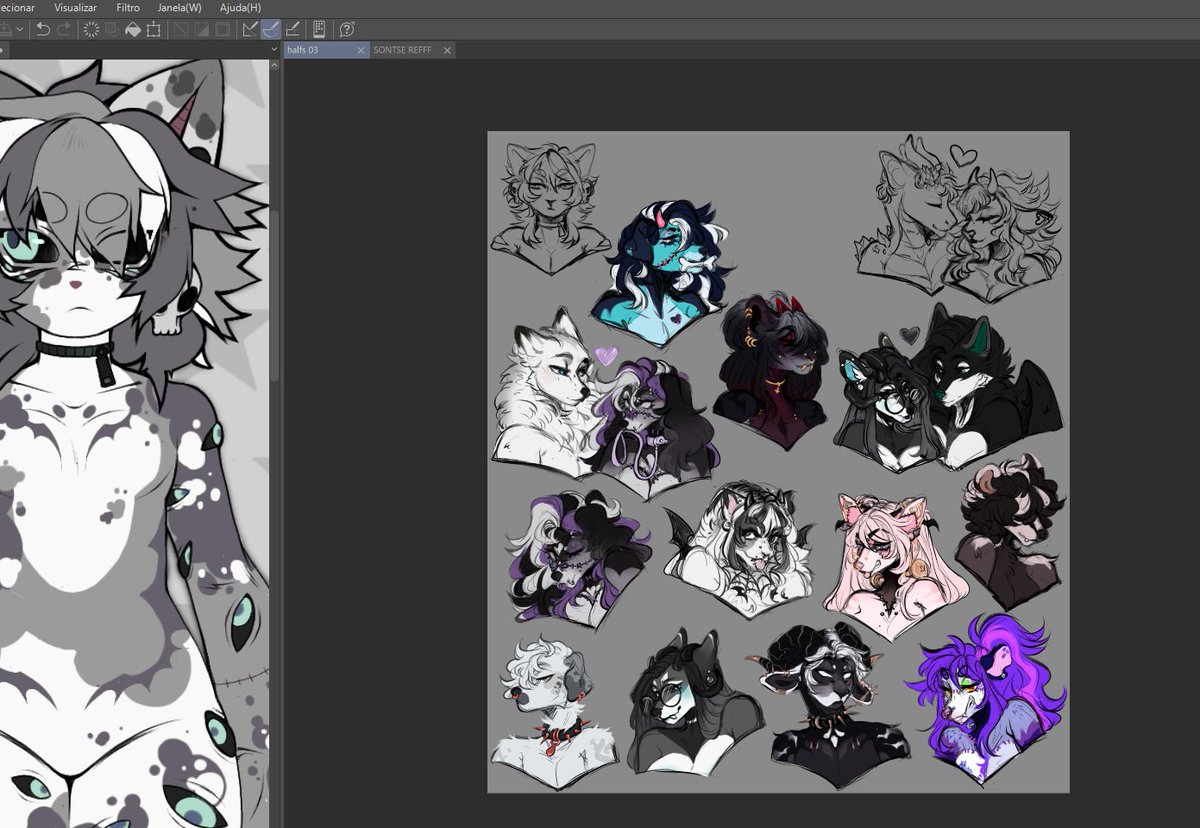Screen dimensions: 1200x828
Task: Open the Filtro menu
Action: coord(128,7)
